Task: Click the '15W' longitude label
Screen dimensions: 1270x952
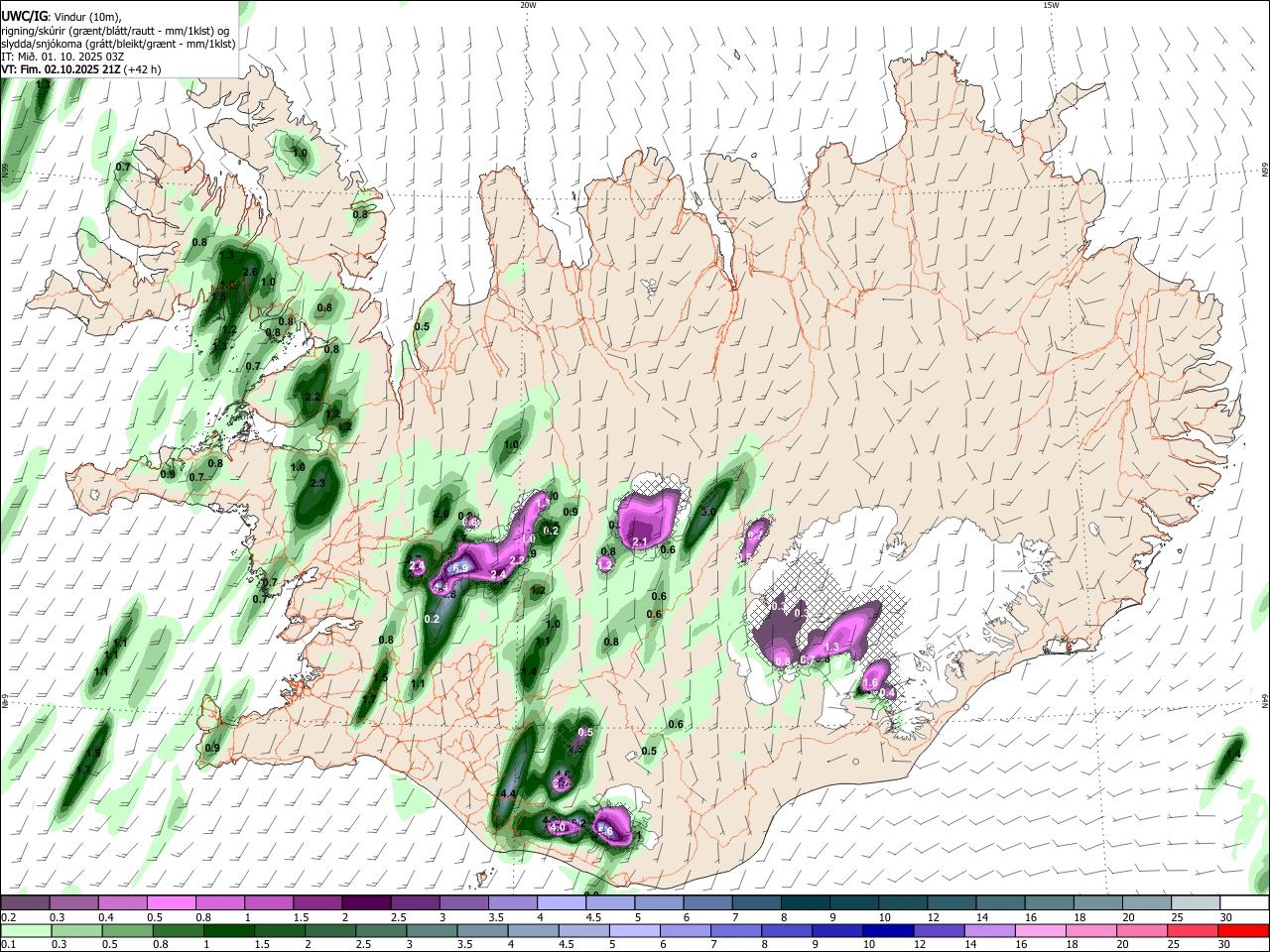Action: click(1051, 5)
